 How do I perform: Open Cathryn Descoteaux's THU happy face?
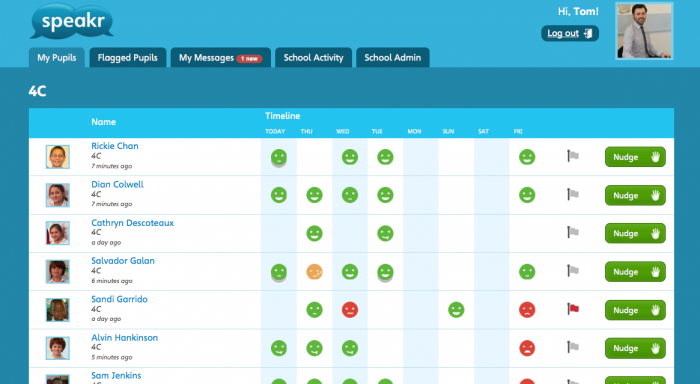pyautogui.click(x=314, y=234)
